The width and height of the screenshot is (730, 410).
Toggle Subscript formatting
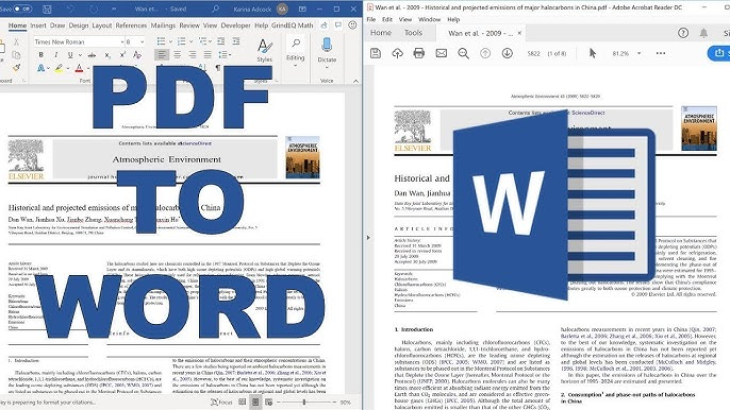click(107, 55)
